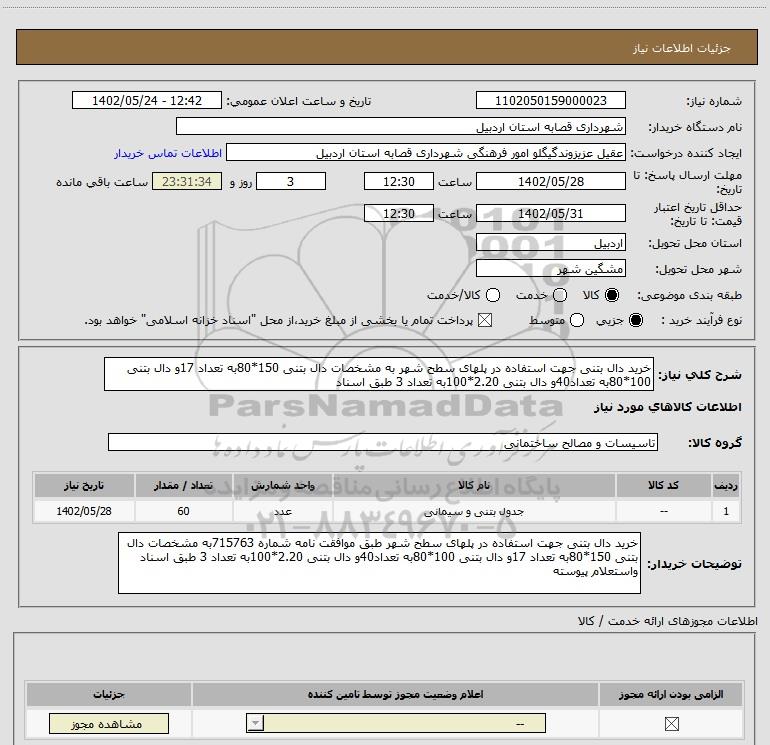Screen dimensions: 770x745
Task: Select the 'خدمت' radio button
Action: coord(560,295)
